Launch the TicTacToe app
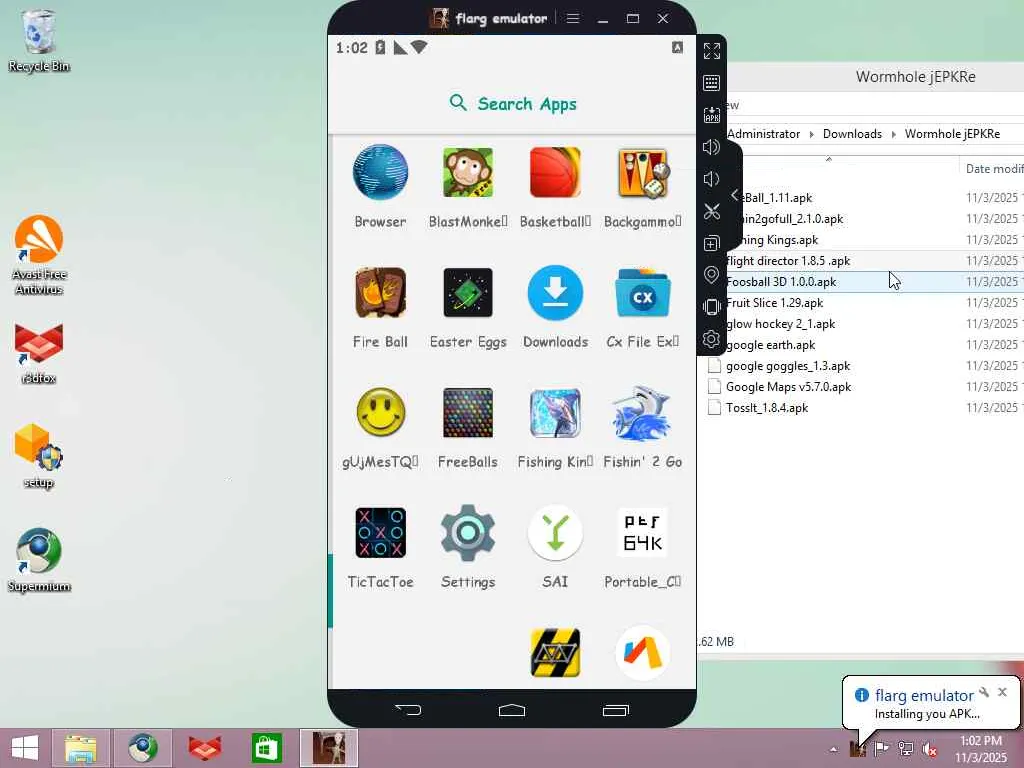 pos(380,533)
